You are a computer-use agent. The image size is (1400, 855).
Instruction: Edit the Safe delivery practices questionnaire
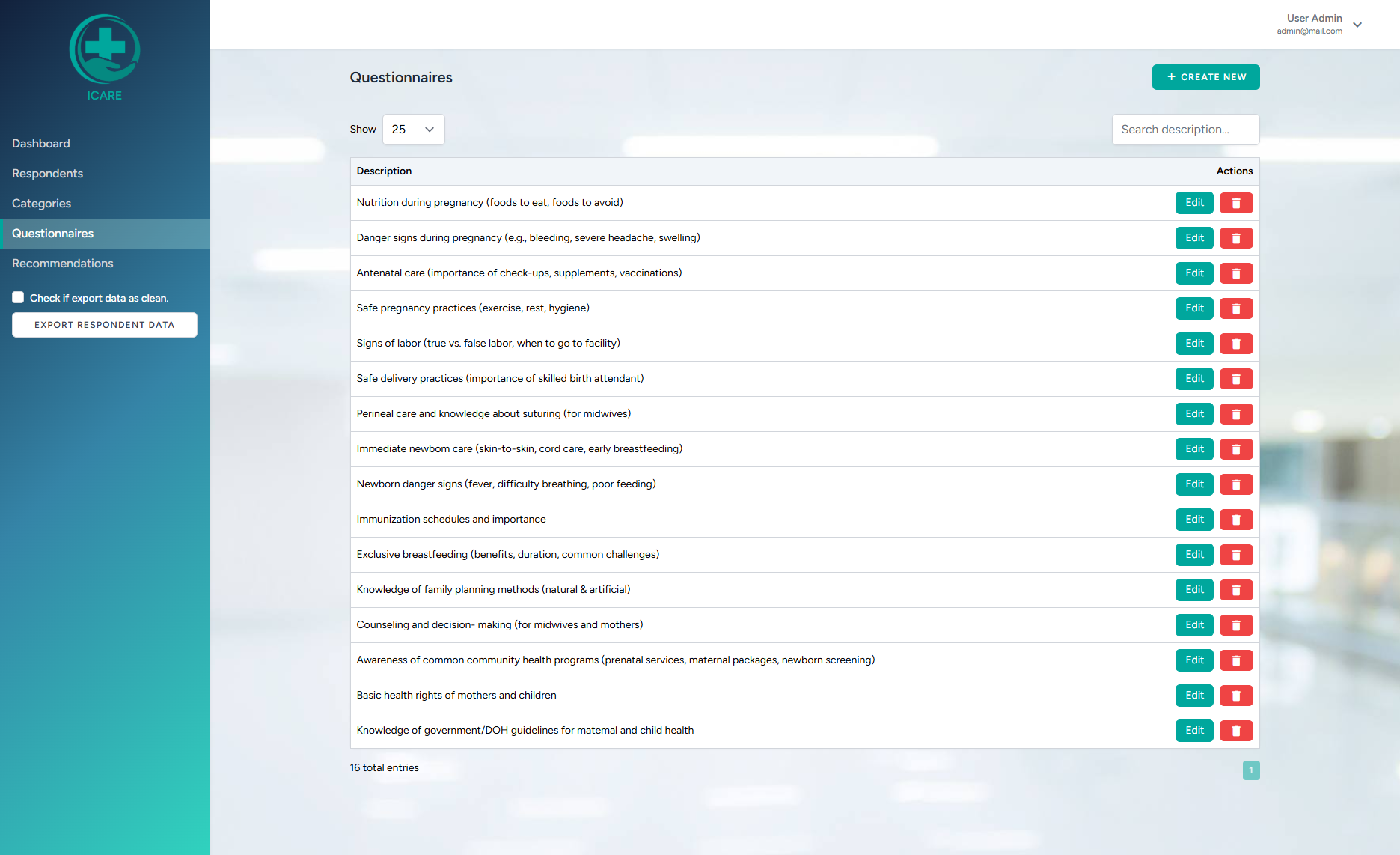pos(1193,379)
